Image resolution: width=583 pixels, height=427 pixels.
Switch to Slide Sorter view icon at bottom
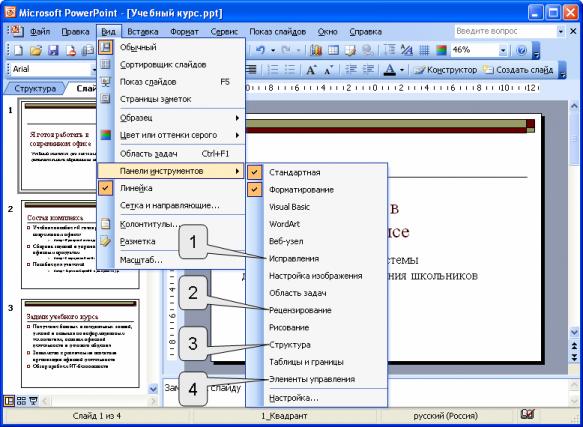22,401
